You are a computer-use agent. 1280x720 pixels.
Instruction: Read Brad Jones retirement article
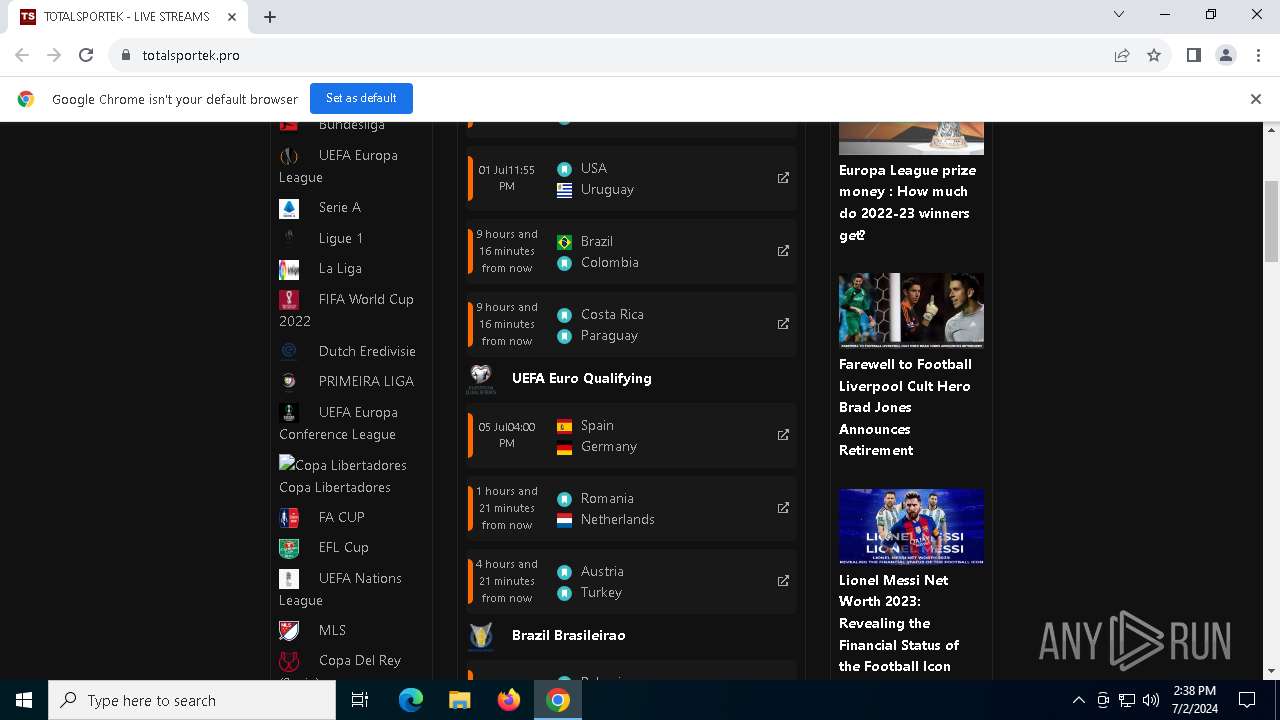[x=905, y=407]
